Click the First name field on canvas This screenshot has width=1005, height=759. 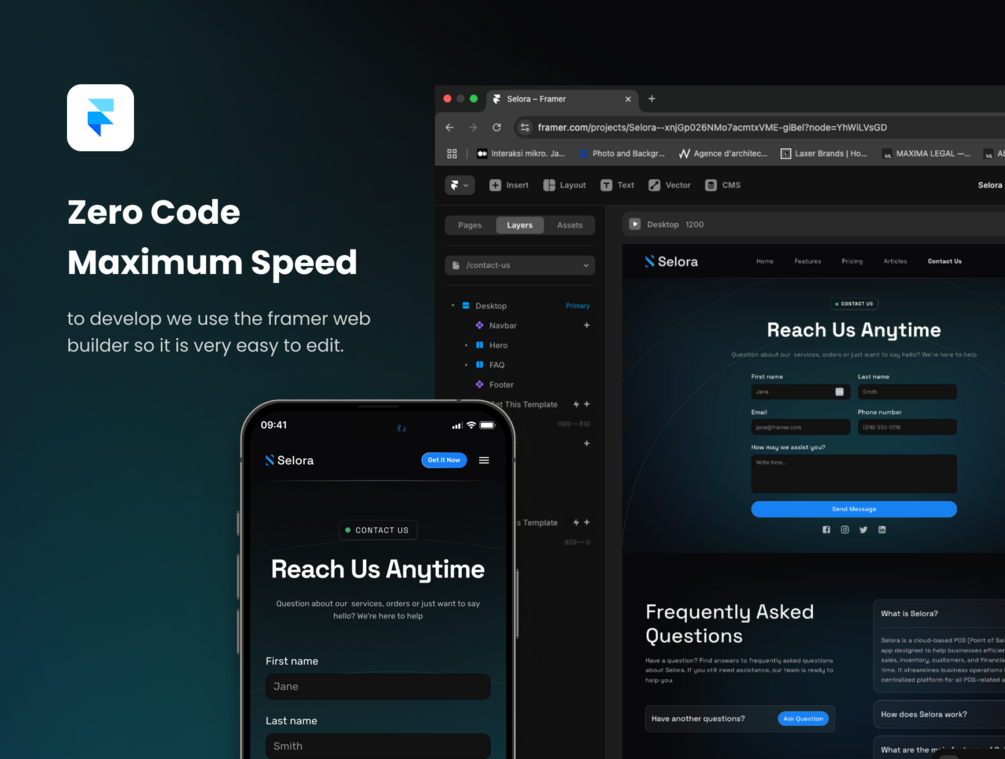click(x=801, y=392)
